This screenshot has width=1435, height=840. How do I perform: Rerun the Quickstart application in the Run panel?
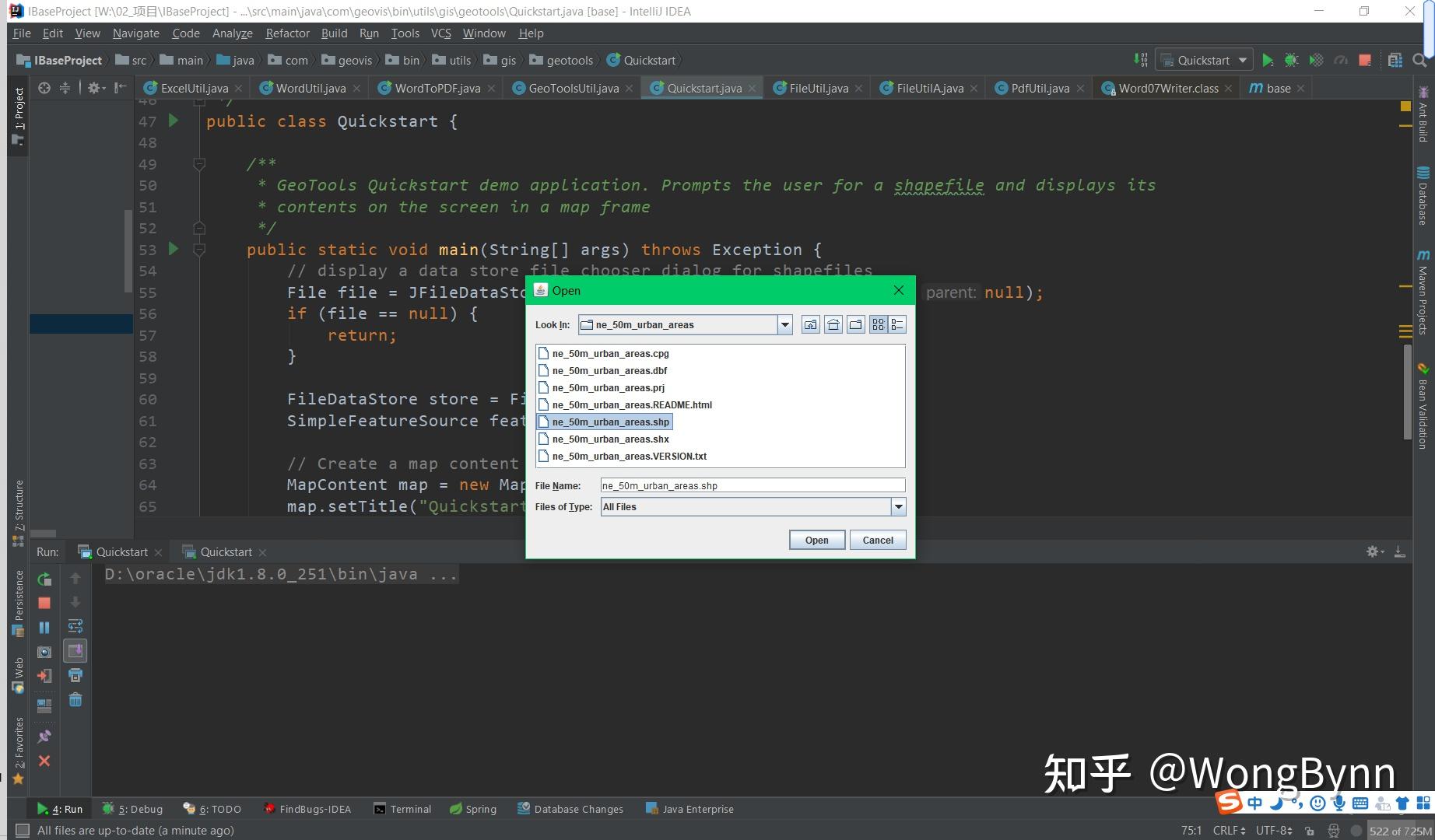pos(44,579)
